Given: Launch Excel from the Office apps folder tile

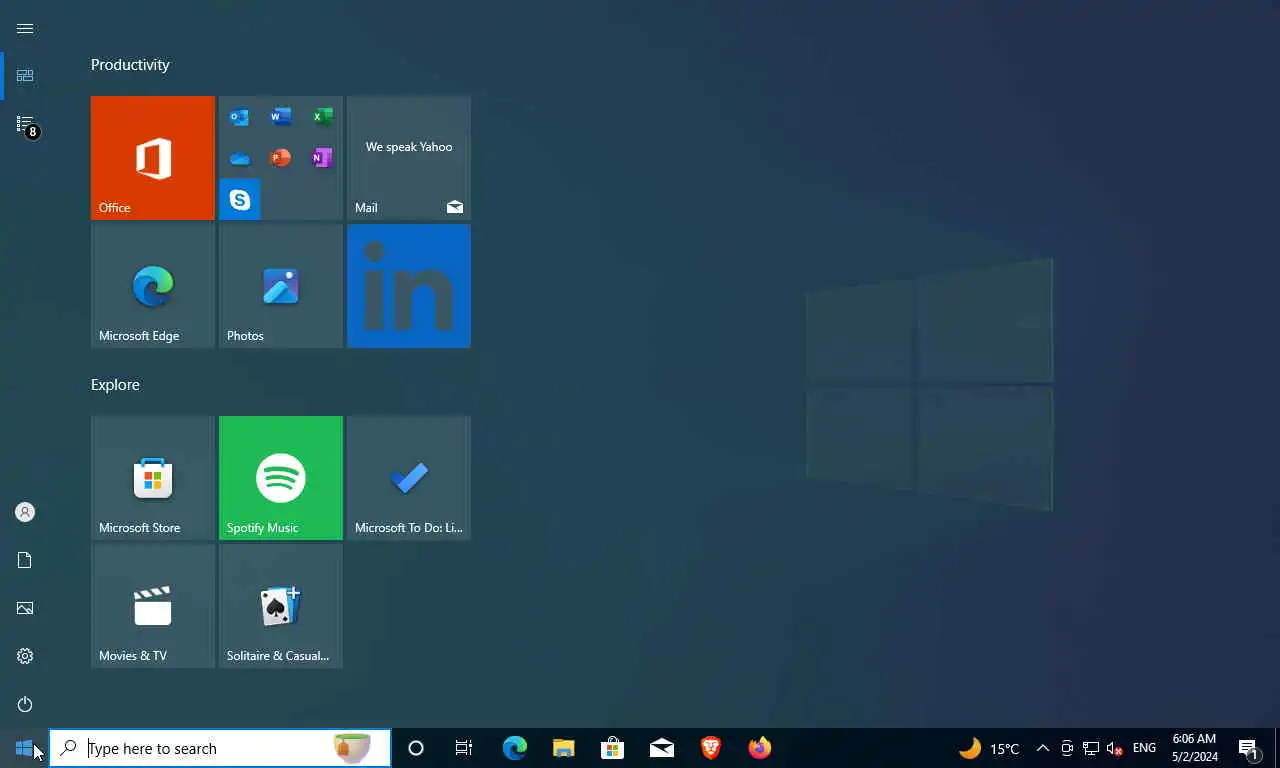Looking at the screenshot, I should 322,117.
